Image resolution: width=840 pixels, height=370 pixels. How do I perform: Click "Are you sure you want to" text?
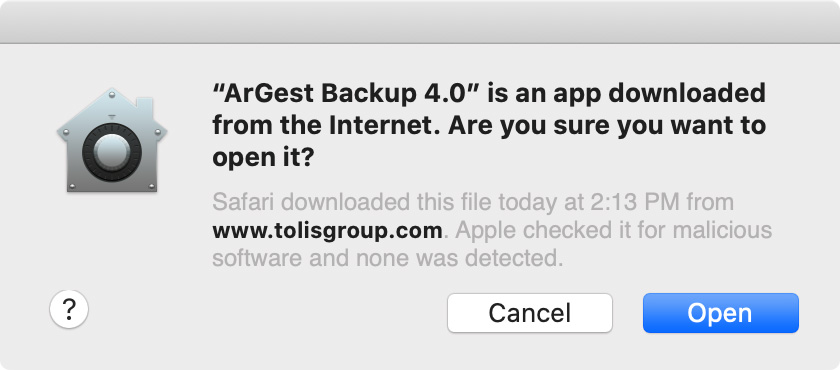[608, 126]
